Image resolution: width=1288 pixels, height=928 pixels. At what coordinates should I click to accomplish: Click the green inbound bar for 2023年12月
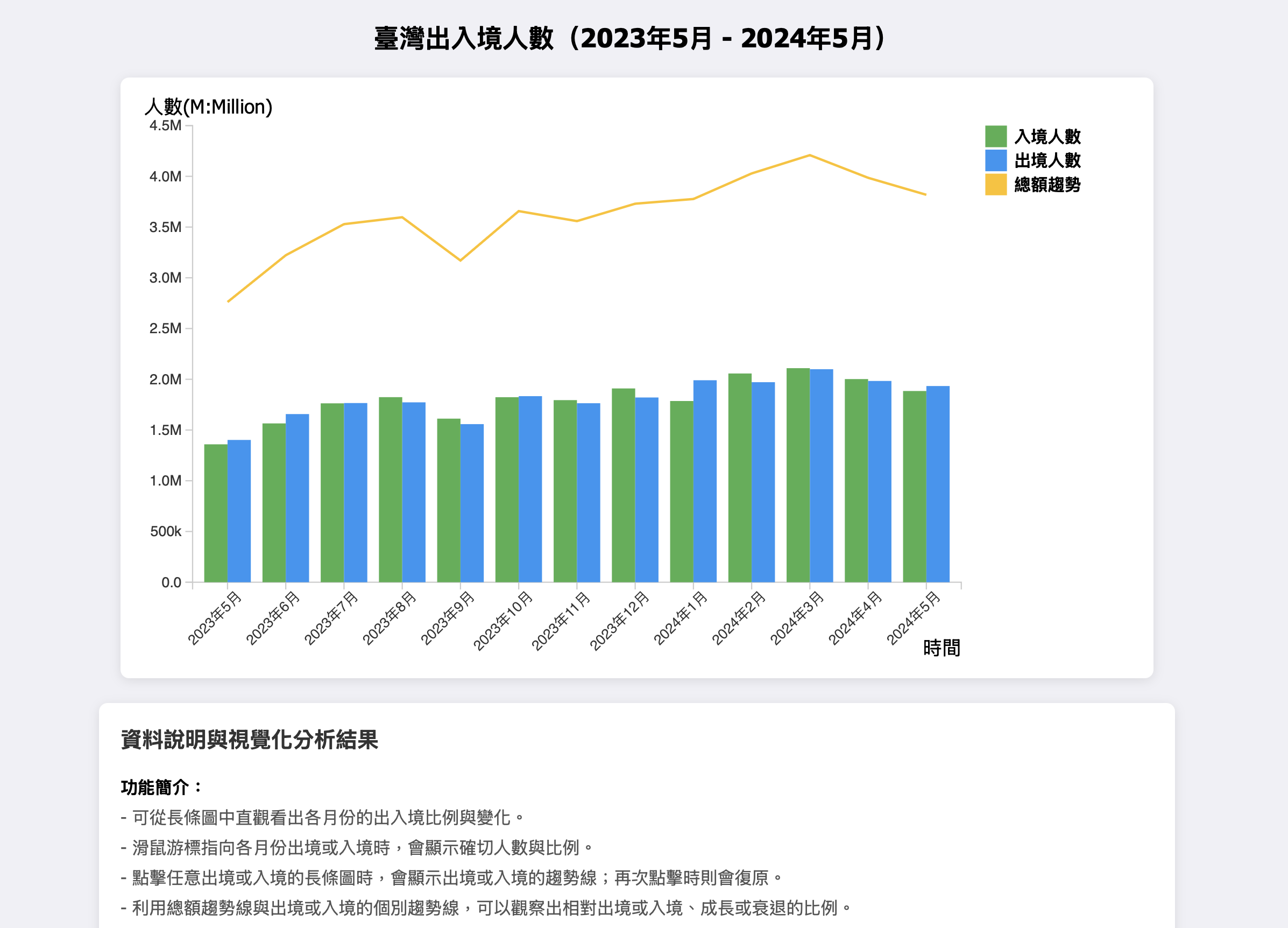[623, 486]
